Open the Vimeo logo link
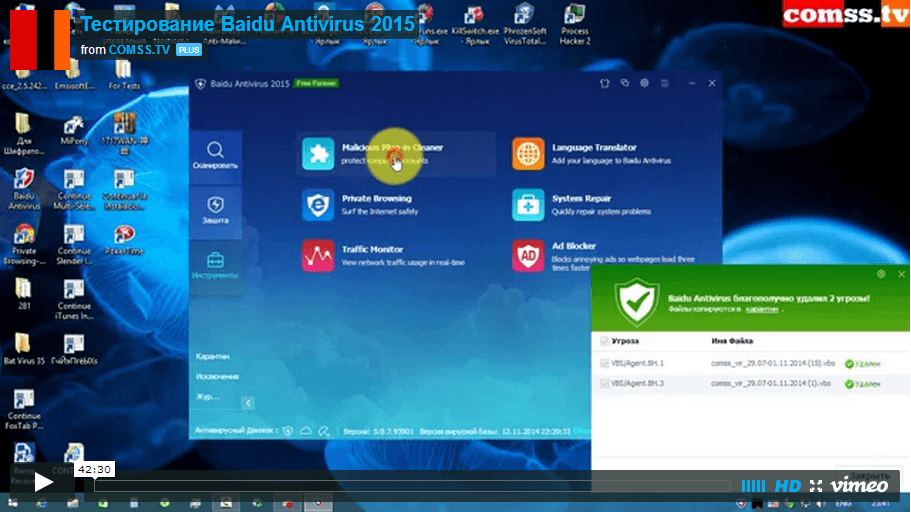 [859, 485]
